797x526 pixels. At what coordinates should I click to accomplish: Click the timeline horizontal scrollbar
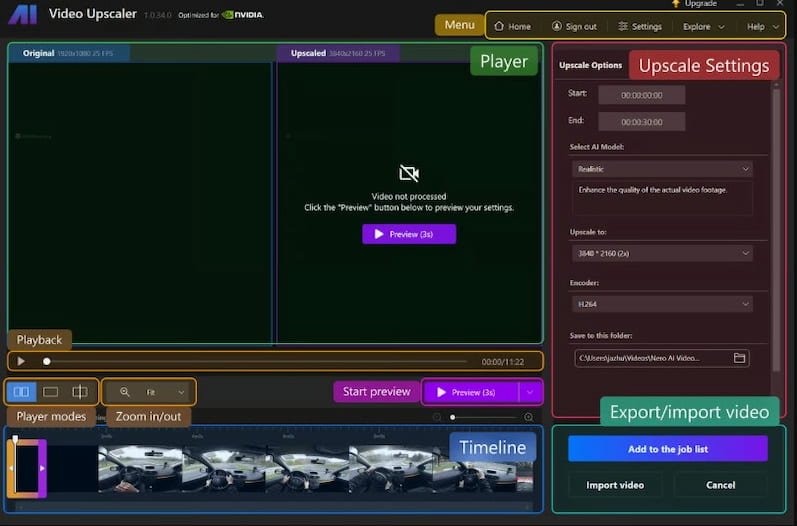274,506
